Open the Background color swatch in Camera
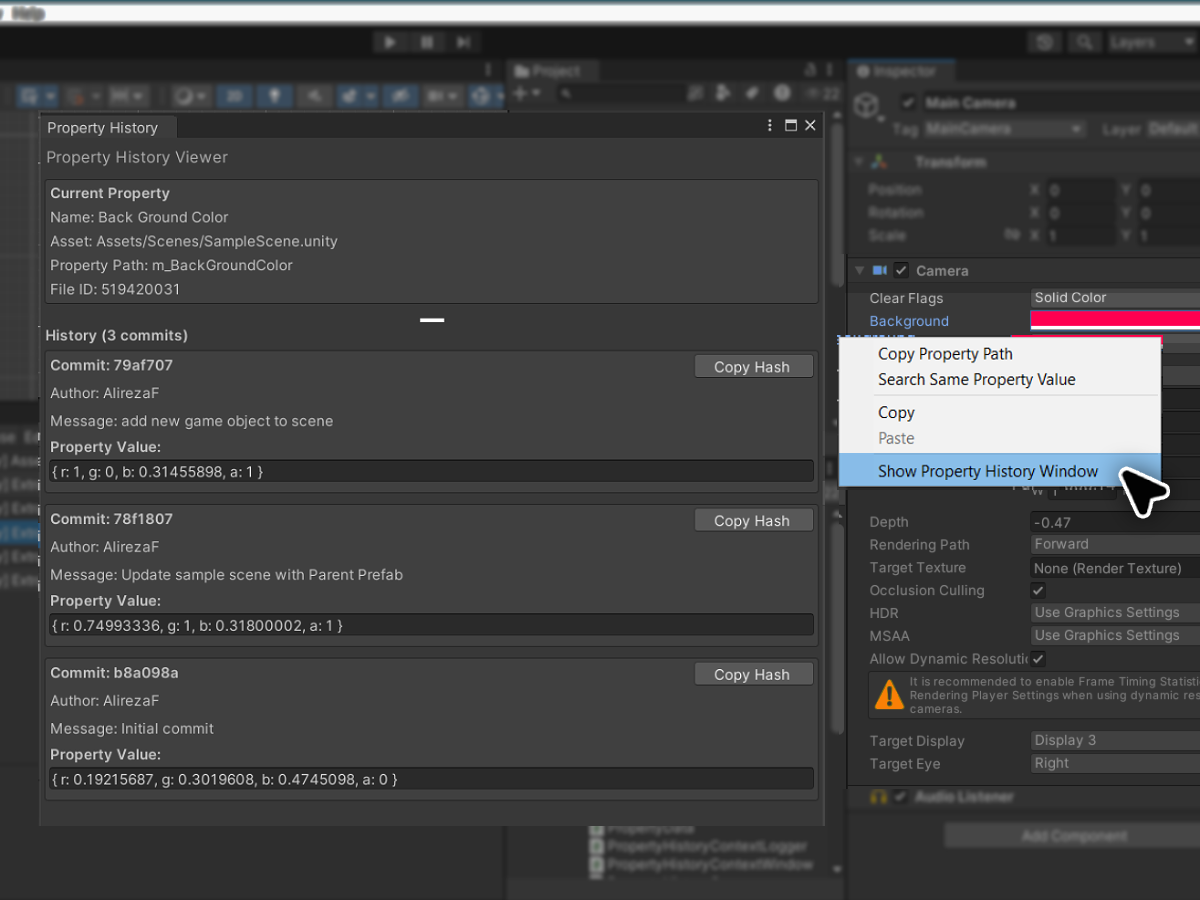 (x=1115, y=320)
